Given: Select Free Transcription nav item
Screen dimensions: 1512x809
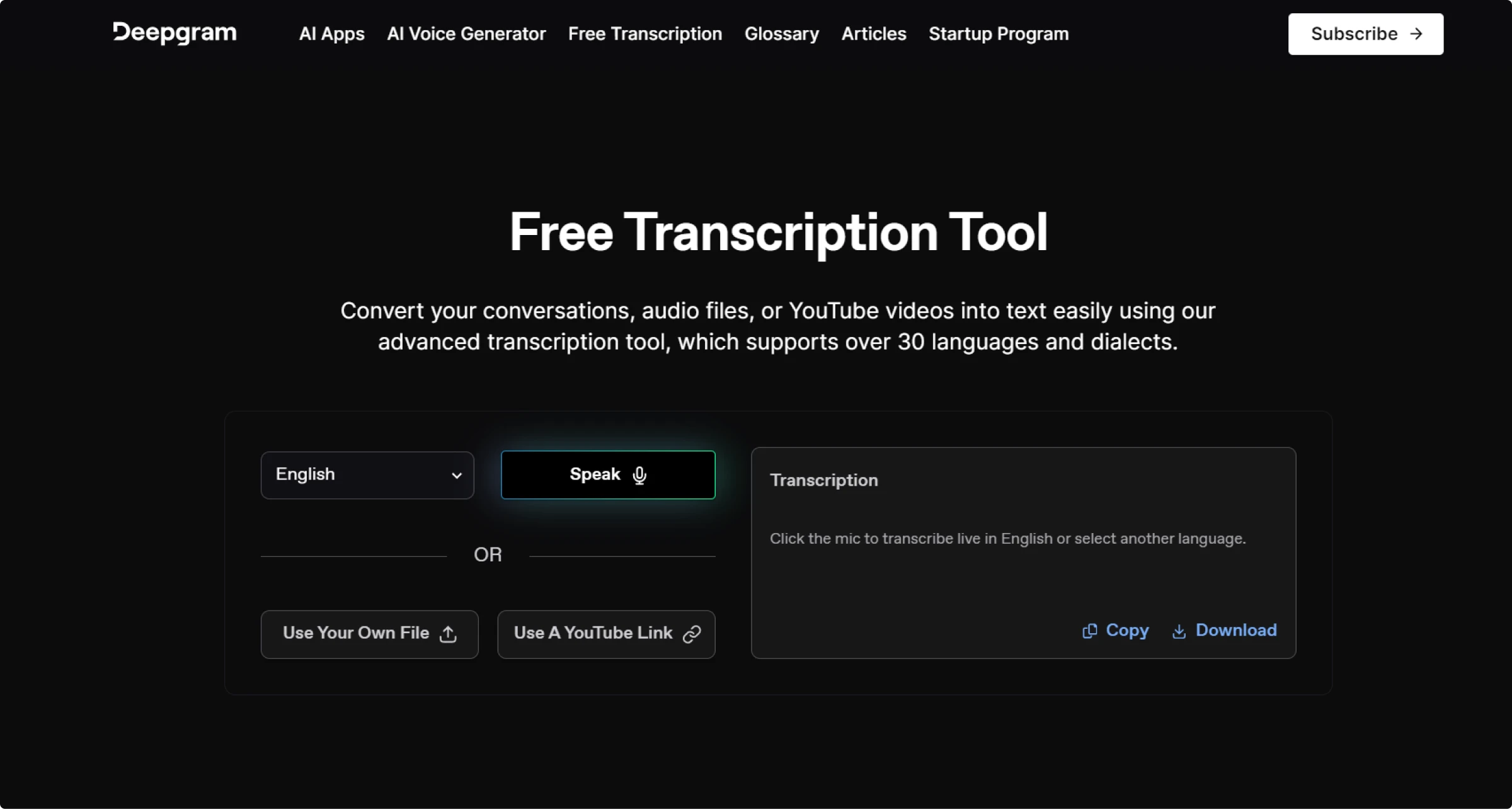Looking at the screenshot, I should click(x=645, y=34).
